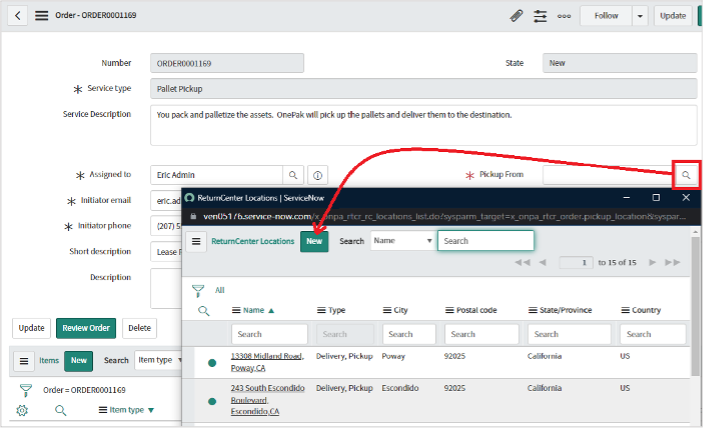Viewport: 704px width, 428px height.
Task: Click the Update button in header
Action: (673, 16)
